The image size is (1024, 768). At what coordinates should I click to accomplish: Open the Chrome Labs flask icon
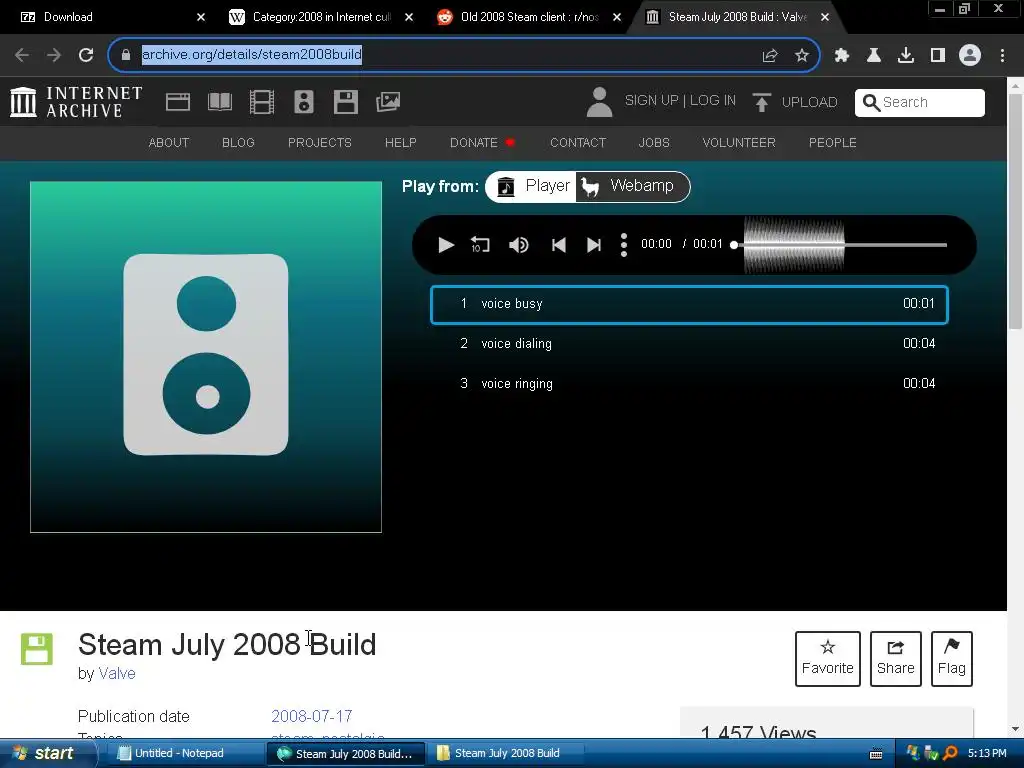click(874, 56)
